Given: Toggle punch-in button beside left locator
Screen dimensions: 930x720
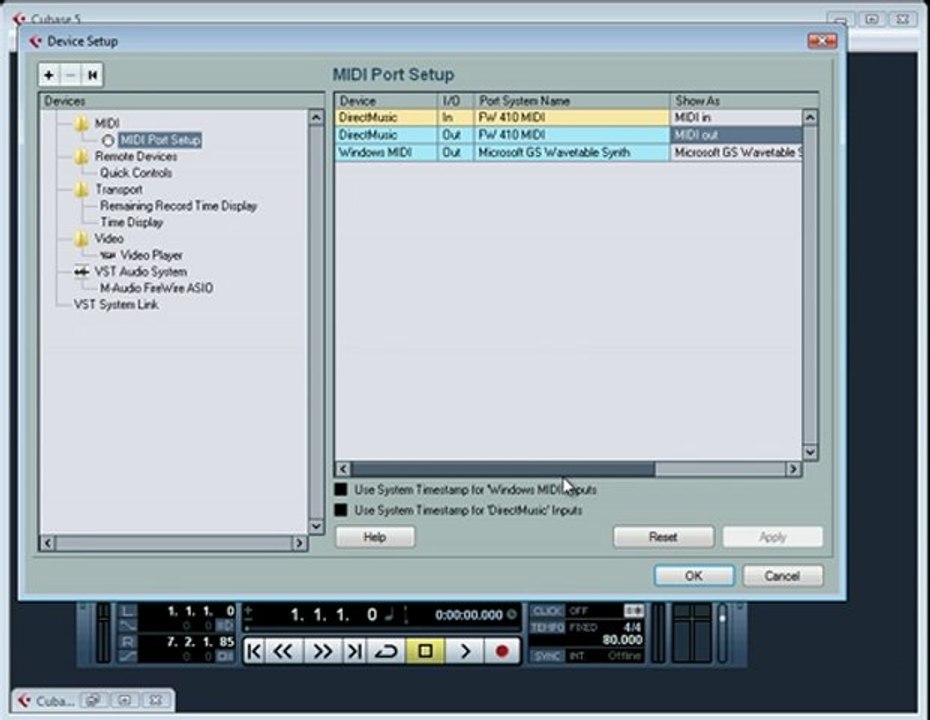Looking at the screenshot, I should tap(225, 625).
